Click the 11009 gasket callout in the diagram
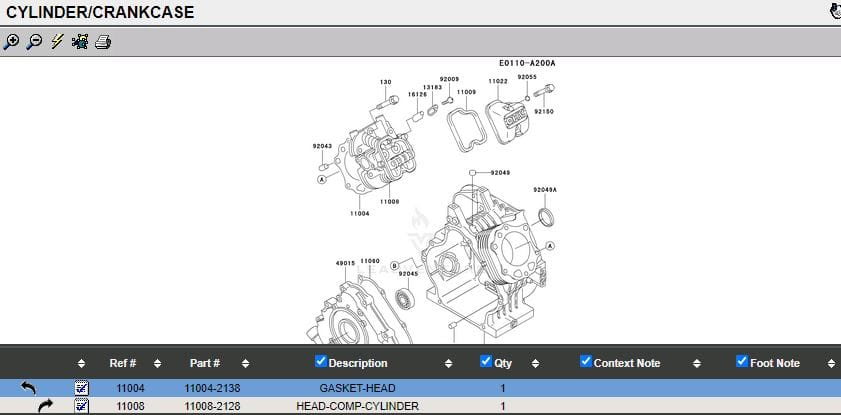The width and height of the screenshot is (841, 415). click(466, 92)
